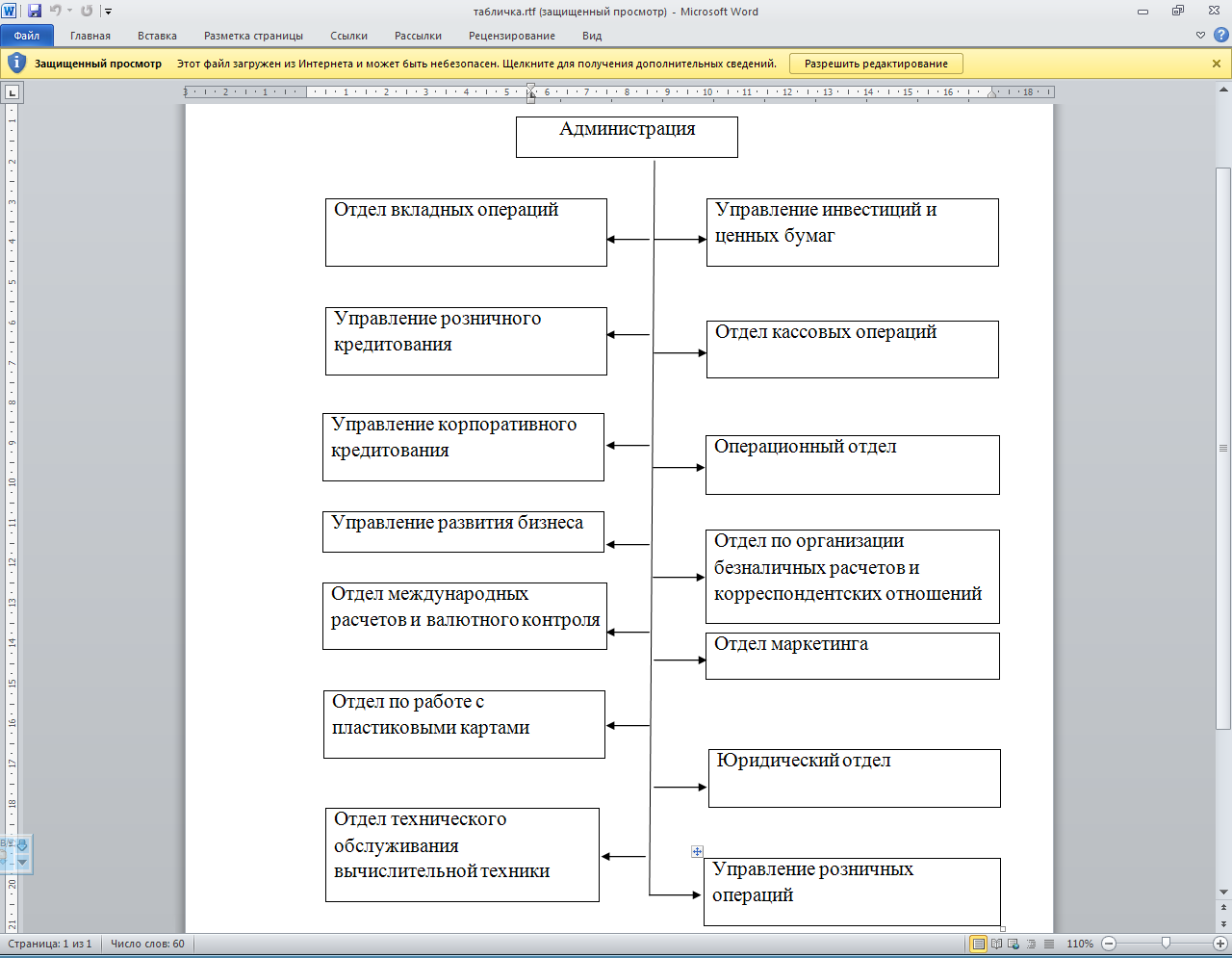Click Управление розничных операций text
Screen dimensions: 1232x958
pyautogui.click(x=812, y=882)
